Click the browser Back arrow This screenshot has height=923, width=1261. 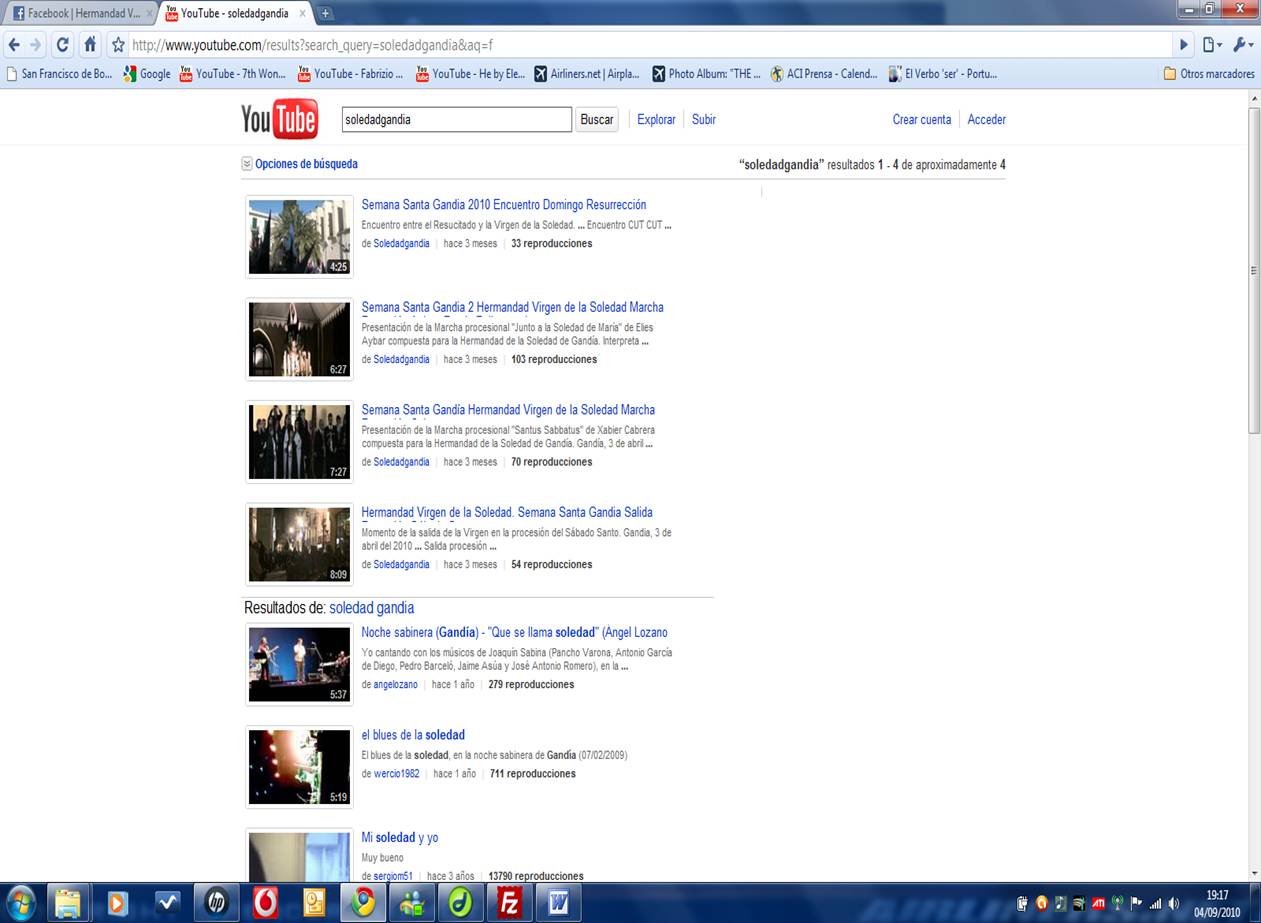(x=14, y=45)
